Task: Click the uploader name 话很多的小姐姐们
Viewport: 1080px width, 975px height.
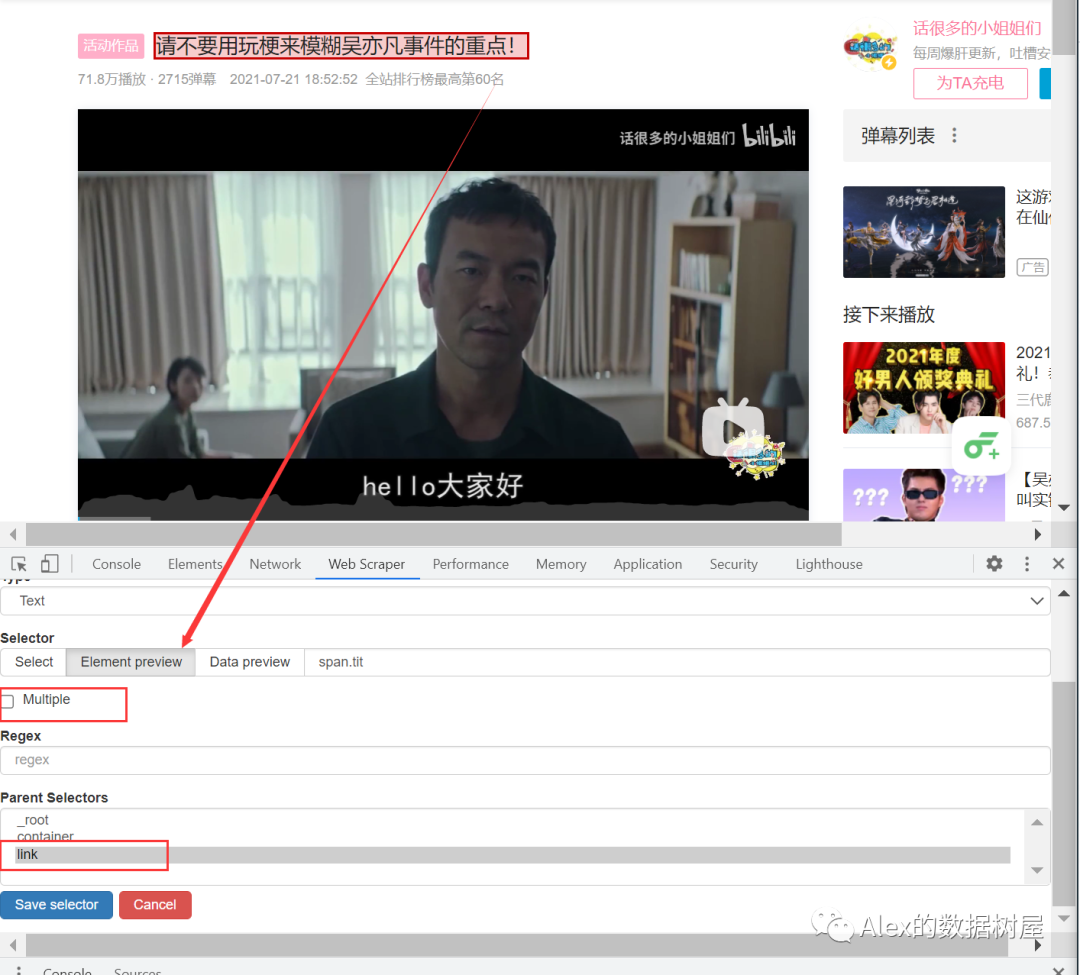Action: 977,28
